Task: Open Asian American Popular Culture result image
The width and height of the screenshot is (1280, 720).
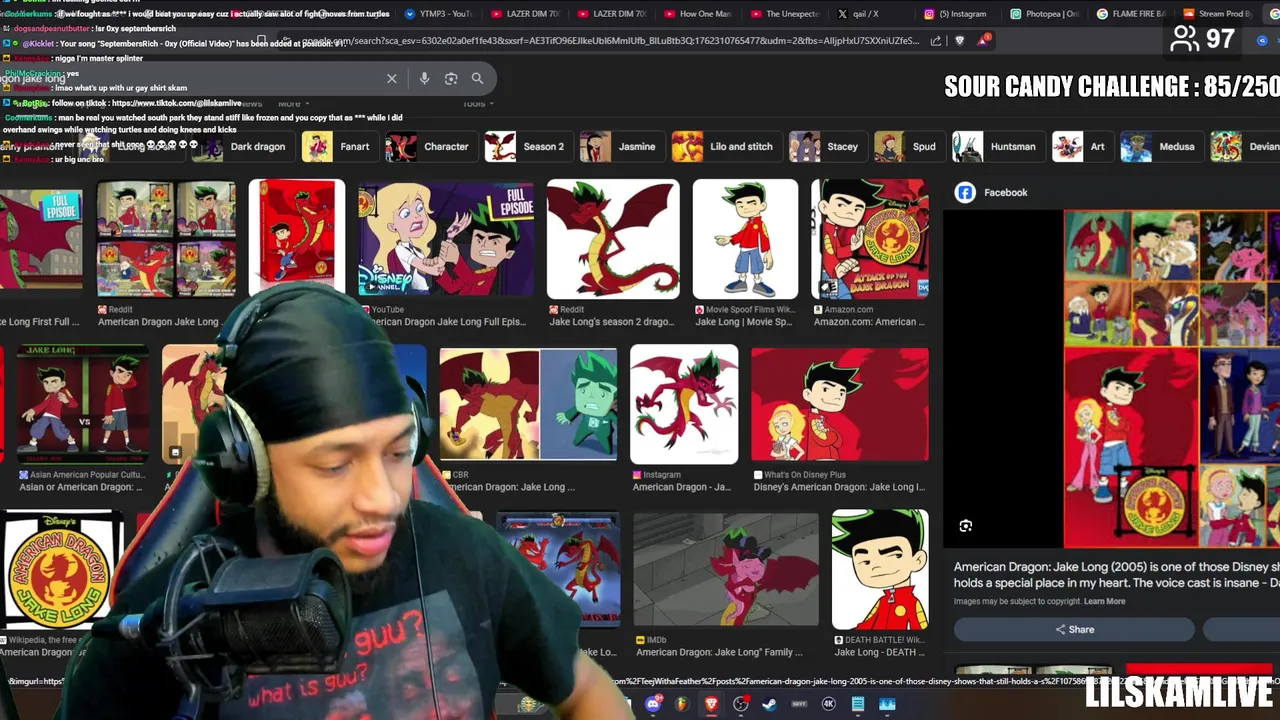Action: 82,404
